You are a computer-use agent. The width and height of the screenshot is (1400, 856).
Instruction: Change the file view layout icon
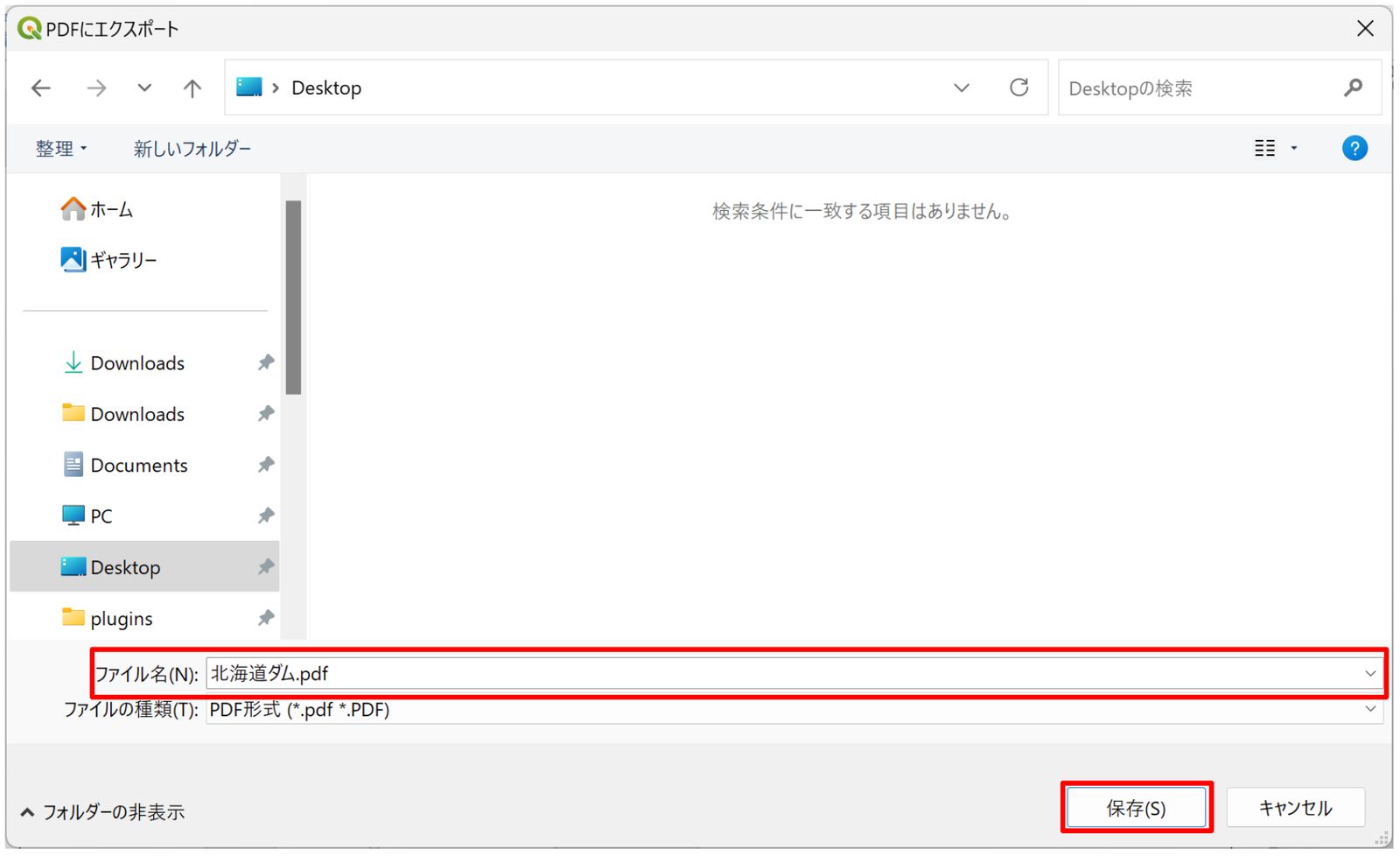pyautogui.click(x=1265, y=148)
